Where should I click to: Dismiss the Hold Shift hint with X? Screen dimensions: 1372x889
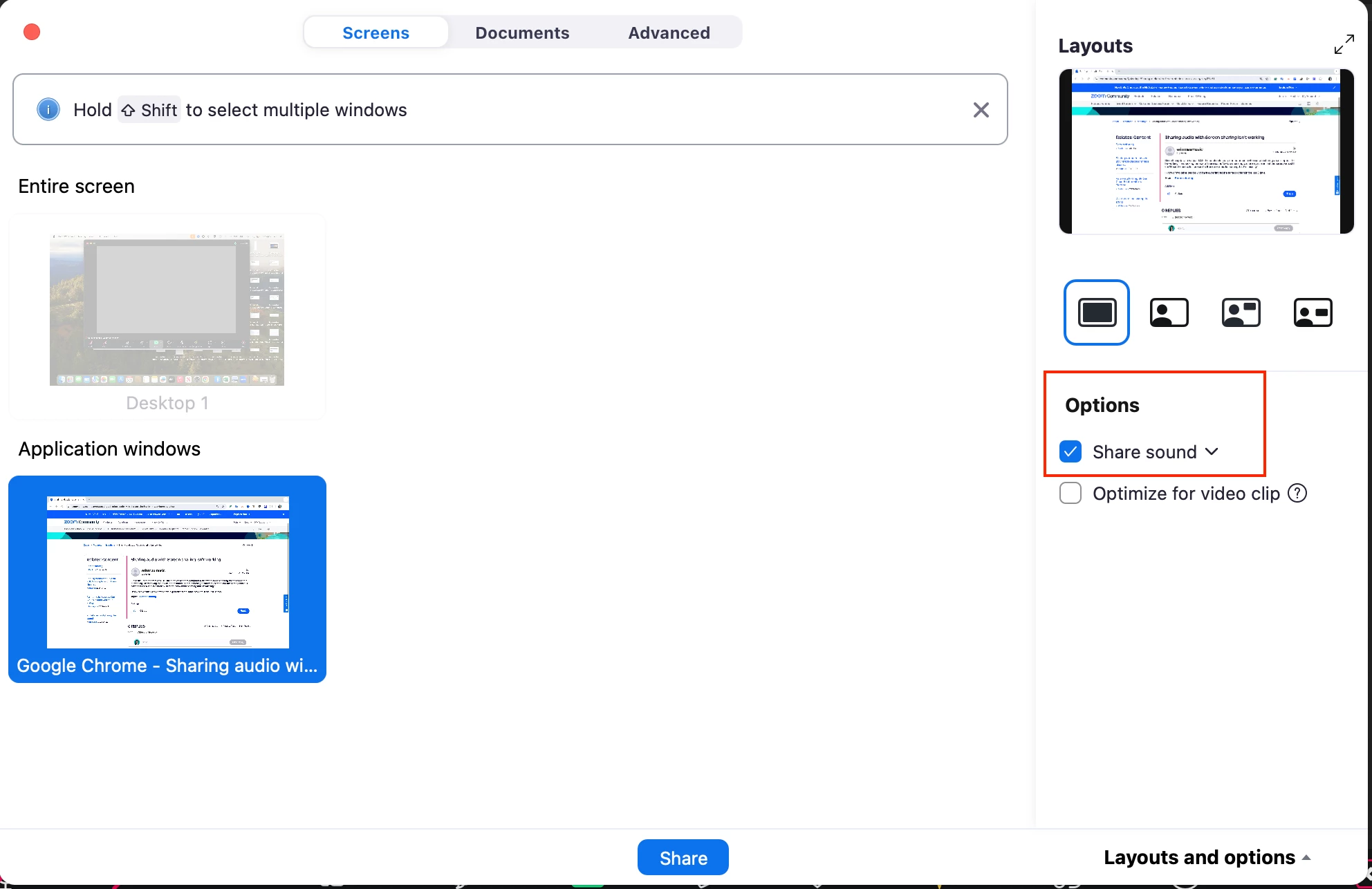point(981,110)
